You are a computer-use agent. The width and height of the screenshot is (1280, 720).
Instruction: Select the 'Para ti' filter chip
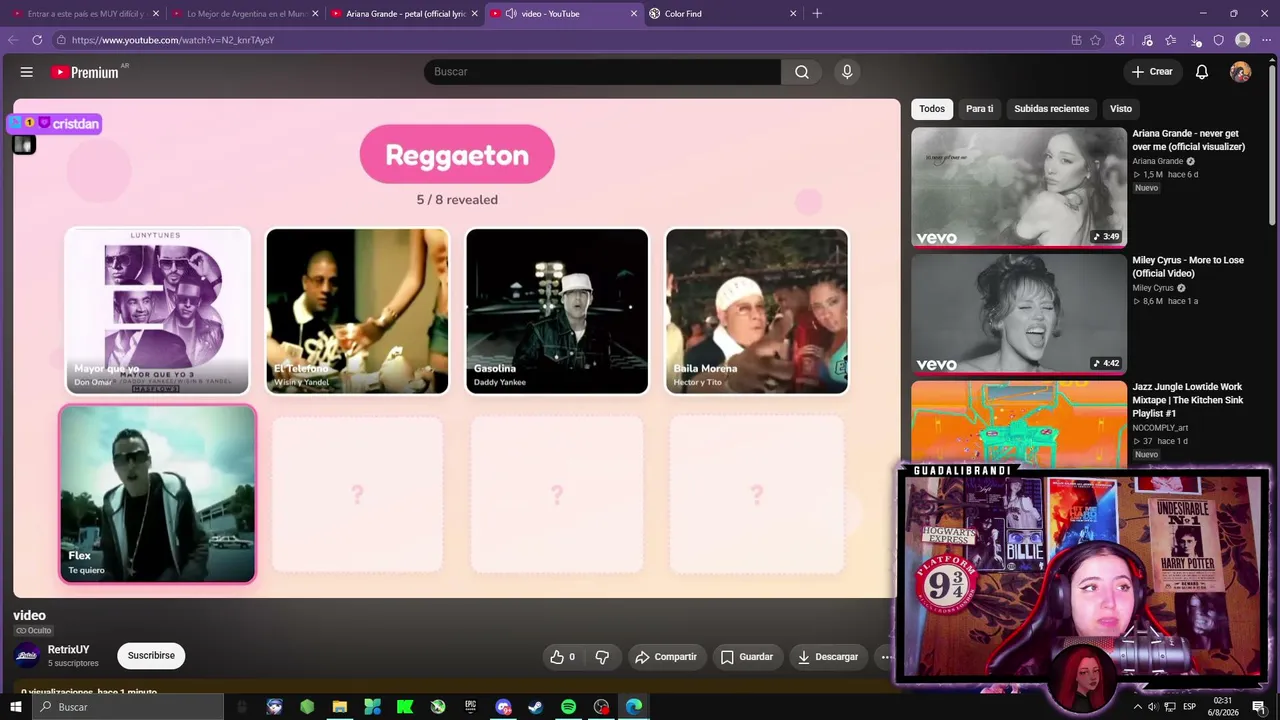[x=980, y=109]
